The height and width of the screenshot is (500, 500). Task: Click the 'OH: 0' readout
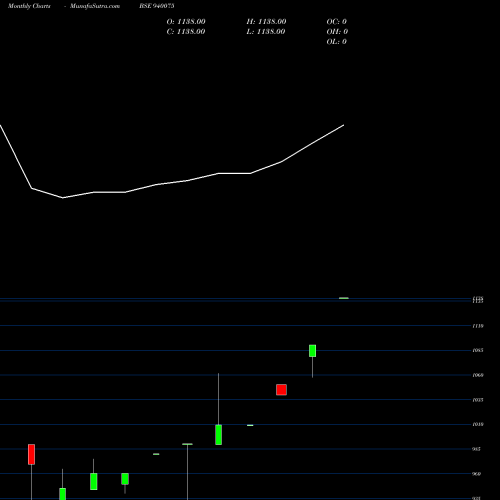click(x=337, y=32)
